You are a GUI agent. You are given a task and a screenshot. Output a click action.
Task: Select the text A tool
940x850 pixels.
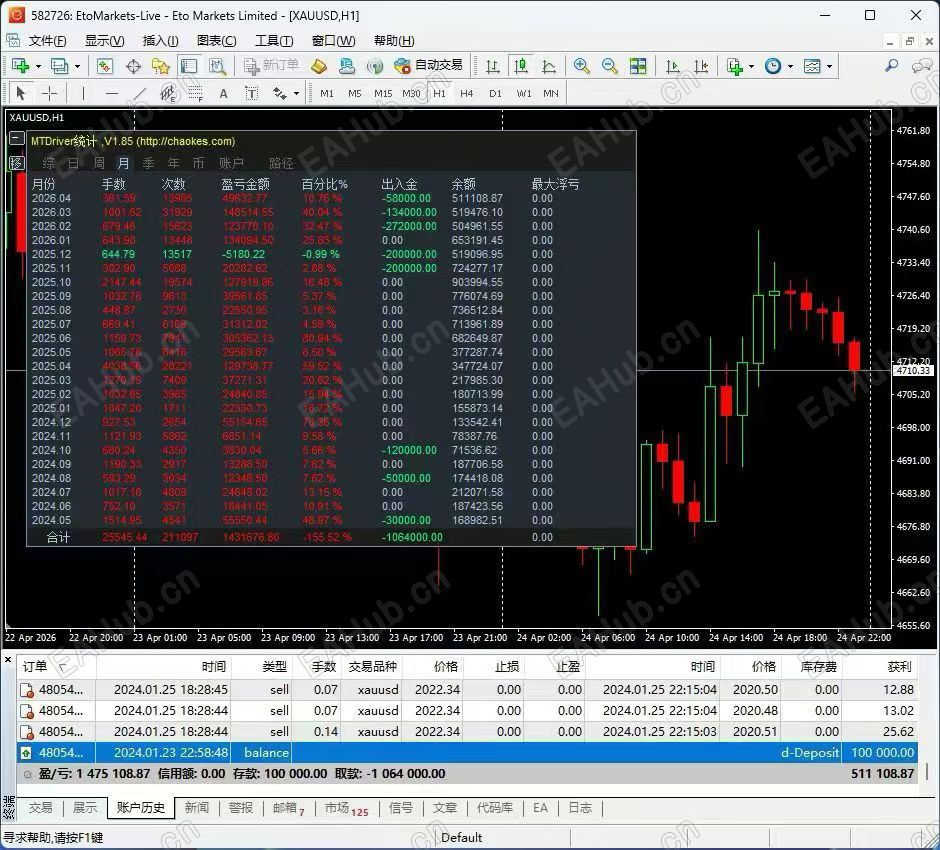click(224, 93)
